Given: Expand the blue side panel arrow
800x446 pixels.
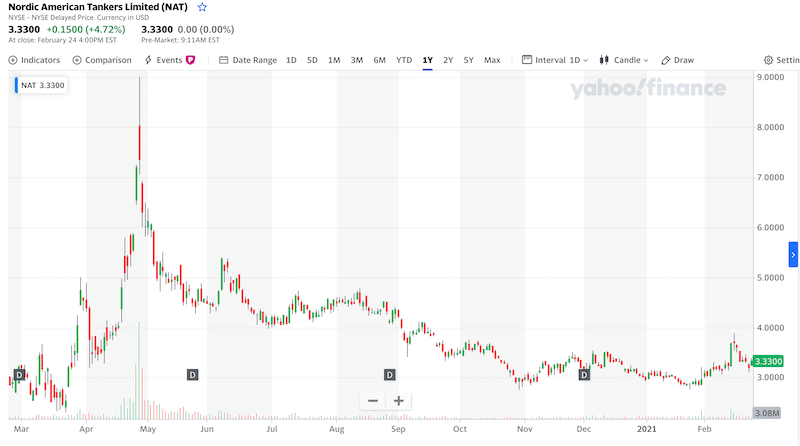Looking at the screenshot, I should (x=793, y=255).
